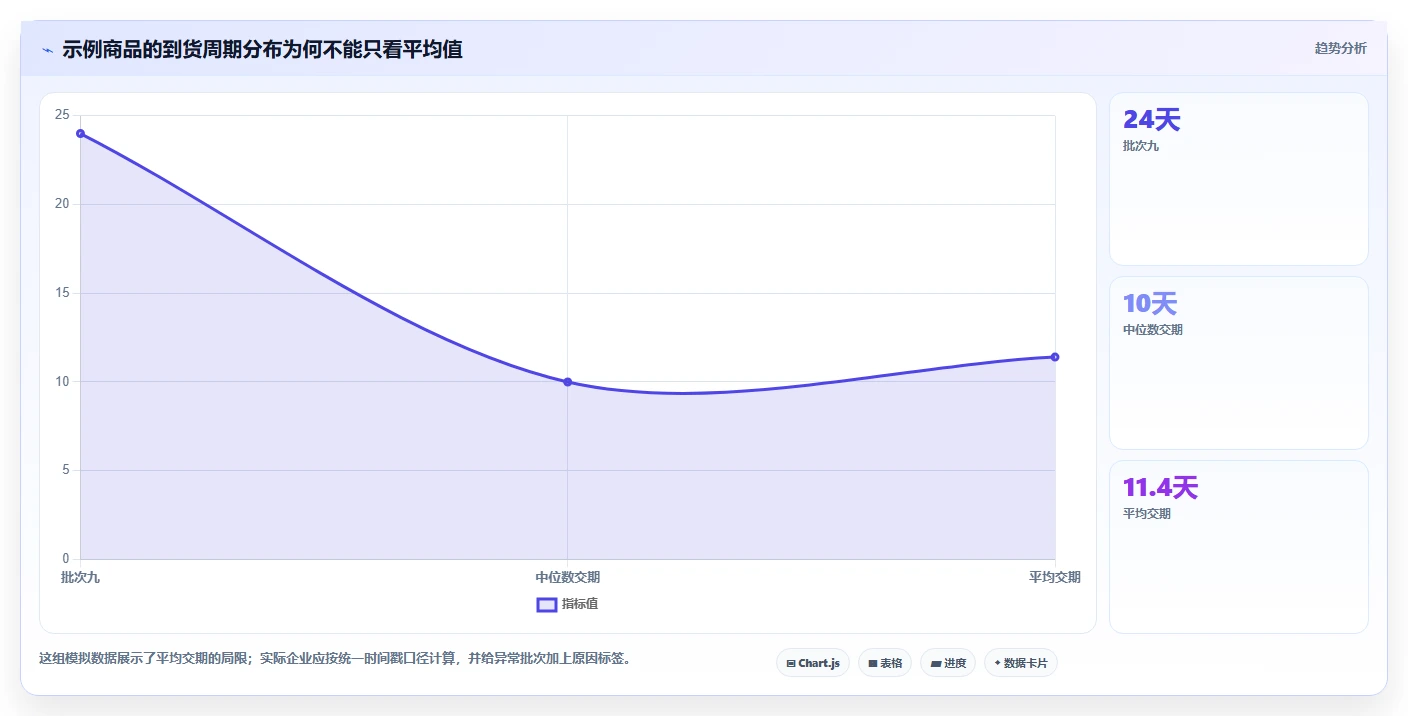Click the 指标值 legend color box
Image resolution: width=1408 pixels, height=716 pixels.
[x=547, y=604]
